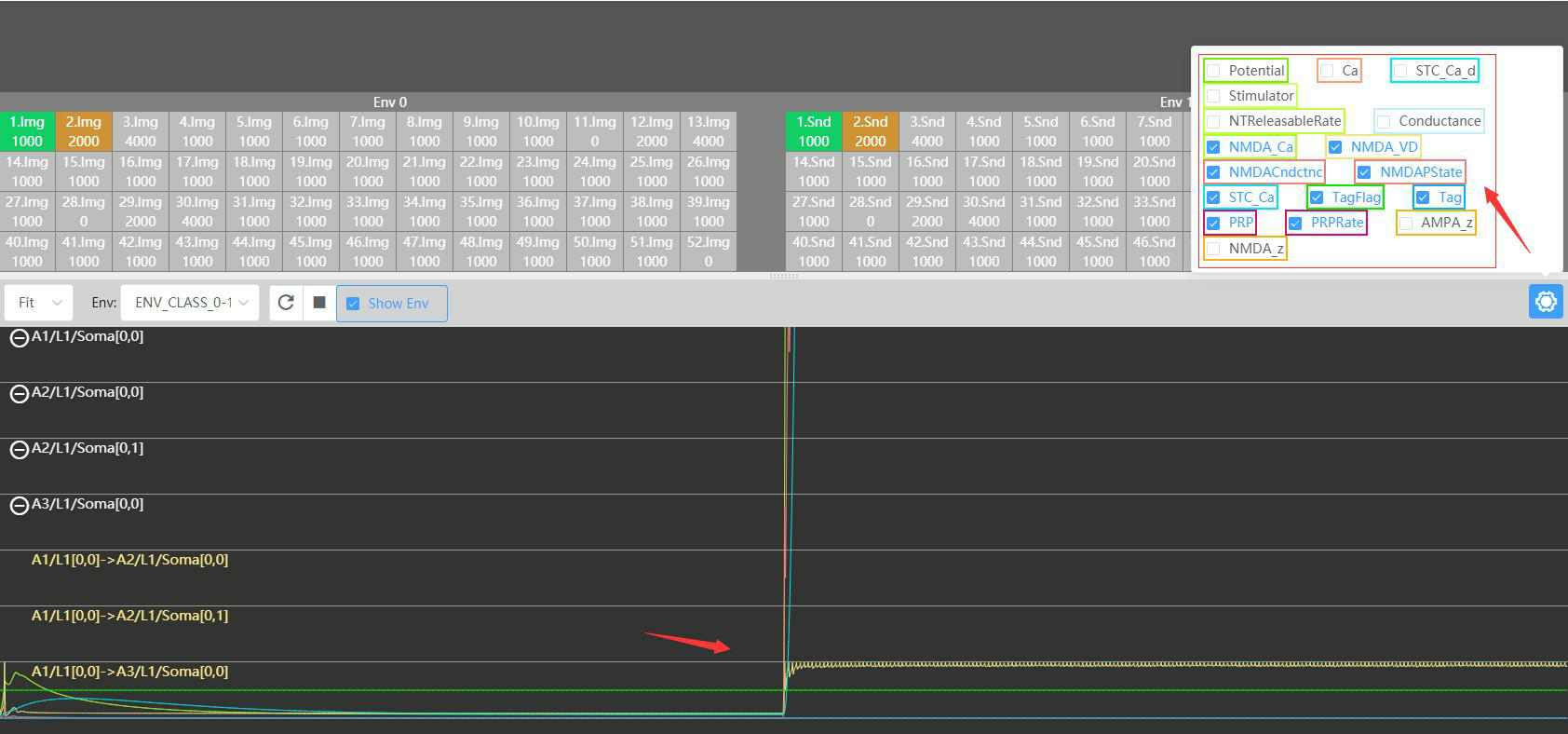Select the 28.Img 0 cell

coord(84,211)
